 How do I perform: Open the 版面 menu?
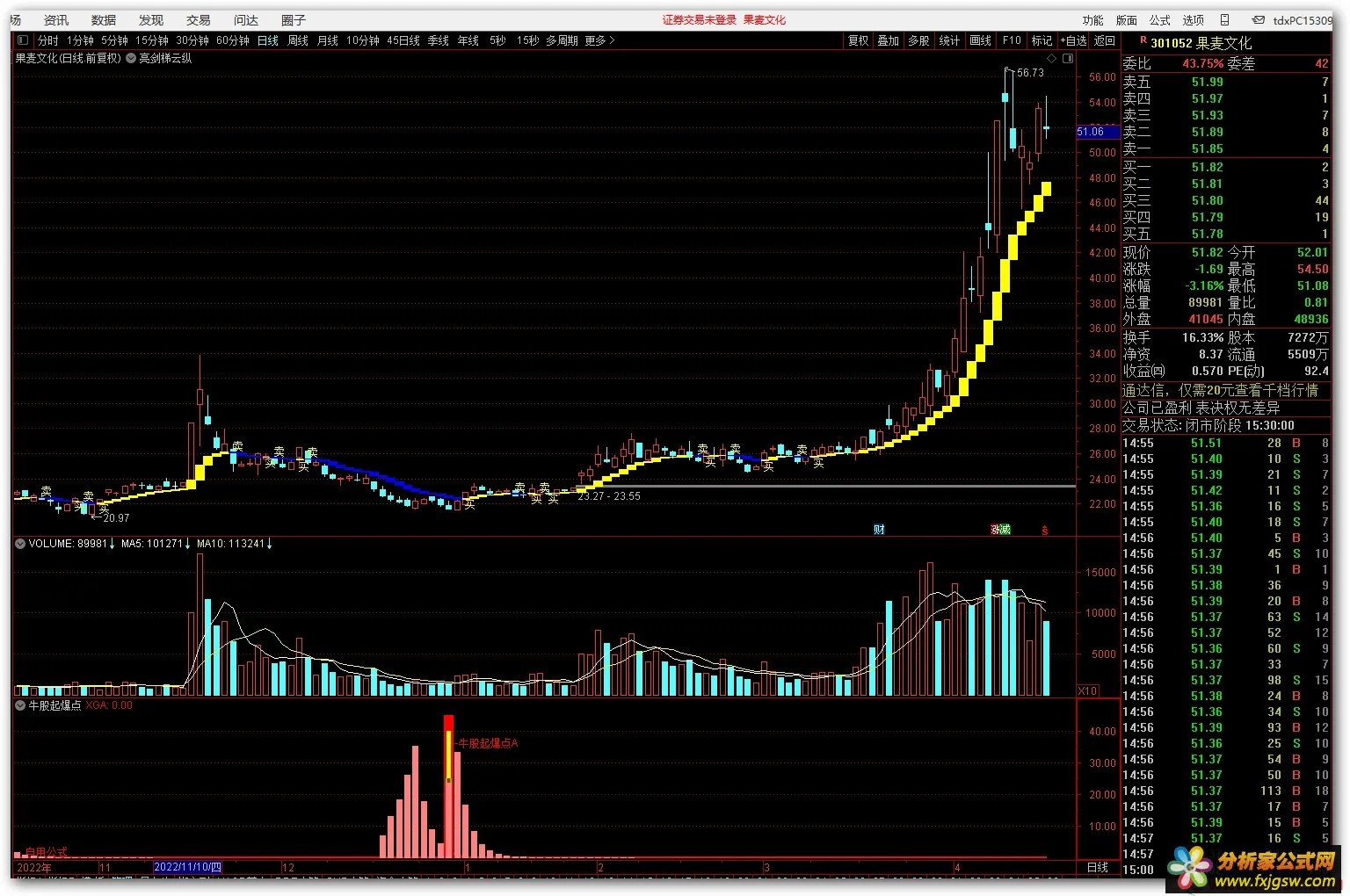[1126, 19]
